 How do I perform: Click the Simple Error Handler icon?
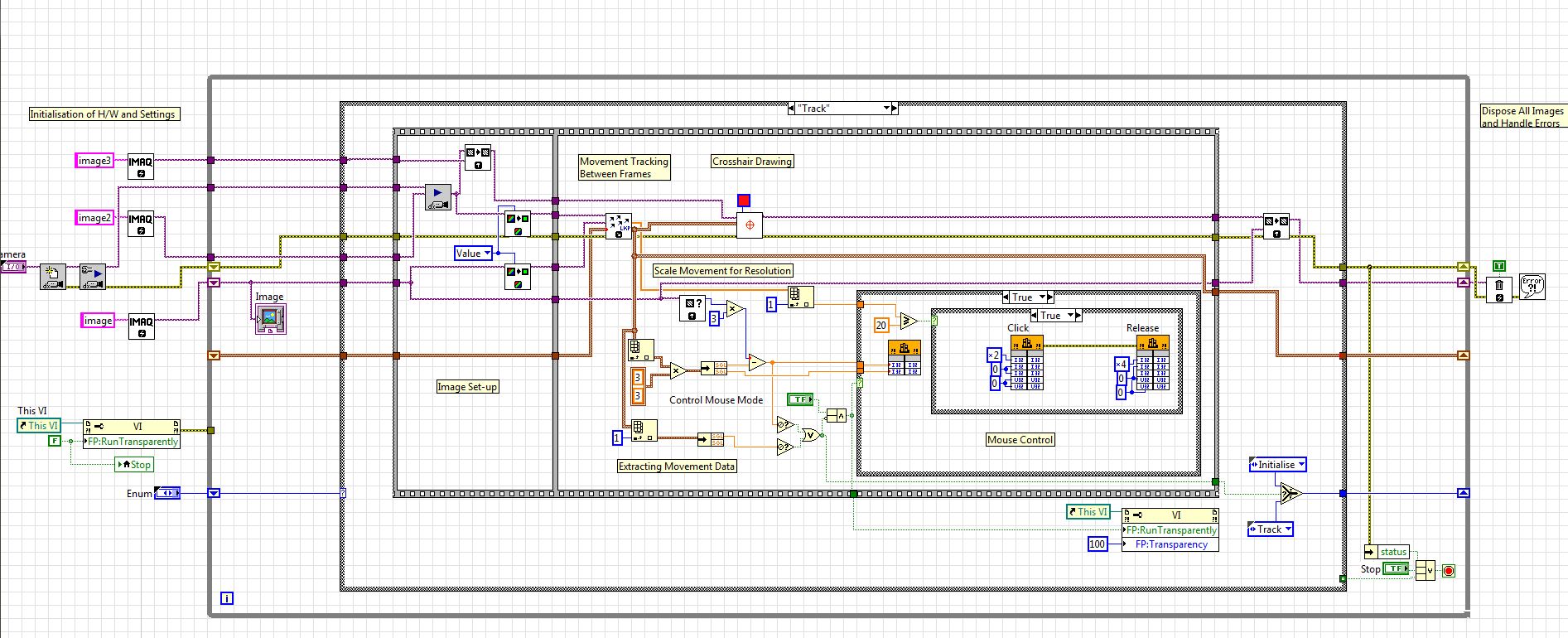[1532, 287]
